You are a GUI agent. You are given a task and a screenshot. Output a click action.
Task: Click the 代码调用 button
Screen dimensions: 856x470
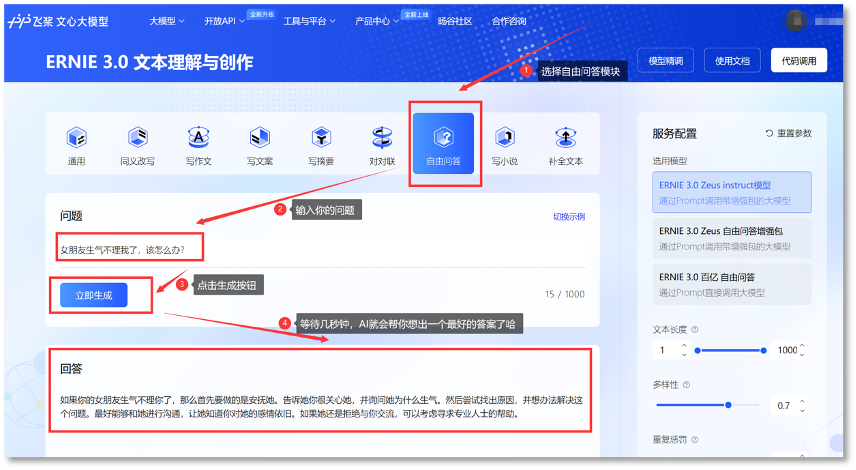799,61
